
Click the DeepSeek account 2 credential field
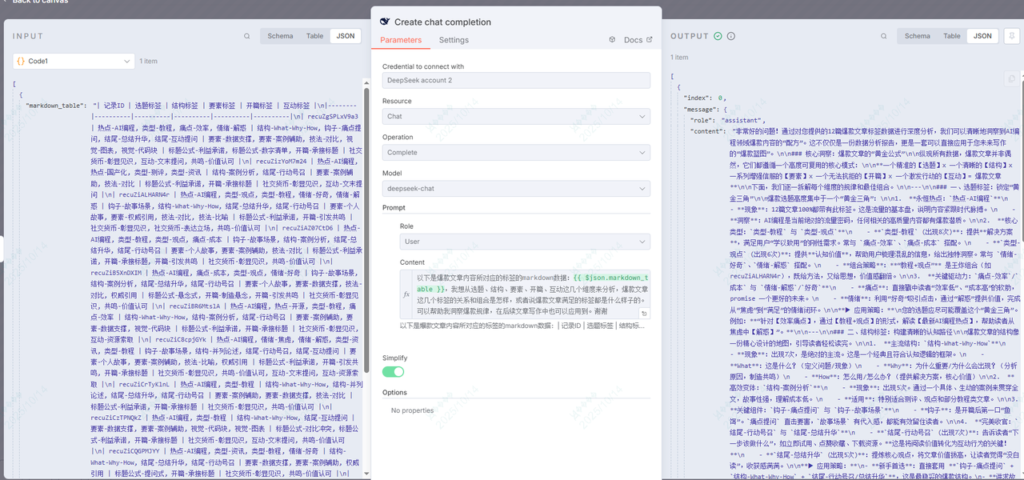point(515,80)
